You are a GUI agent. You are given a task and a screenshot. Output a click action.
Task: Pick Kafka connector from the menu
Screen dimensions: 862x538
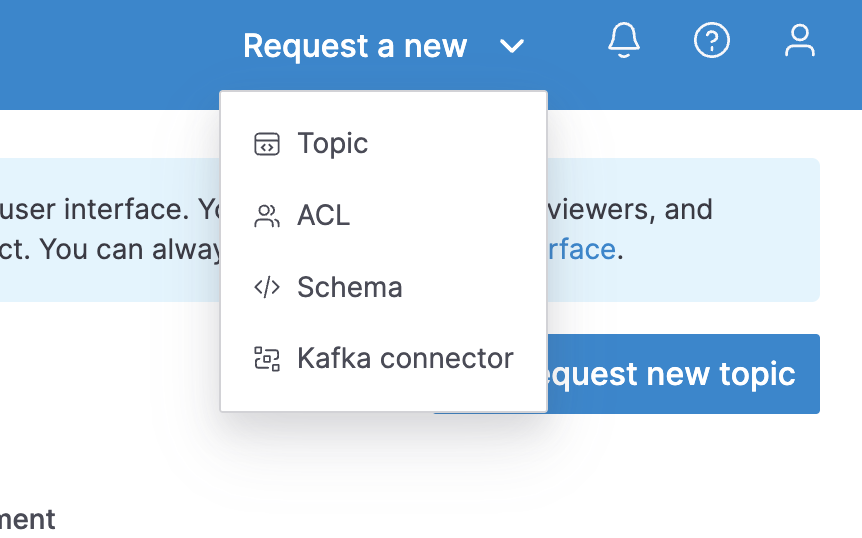click(405, 359)
